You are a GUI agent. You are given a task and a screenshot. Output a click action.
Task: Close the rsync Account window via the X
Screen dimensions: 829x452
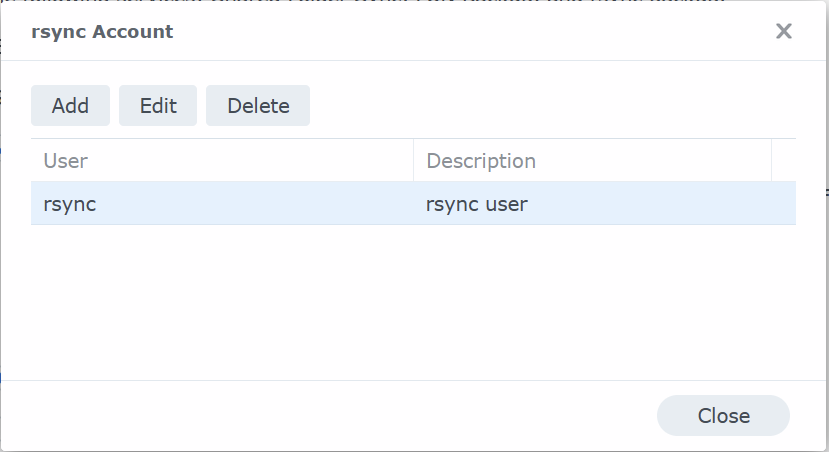click(x=784, y=31)
